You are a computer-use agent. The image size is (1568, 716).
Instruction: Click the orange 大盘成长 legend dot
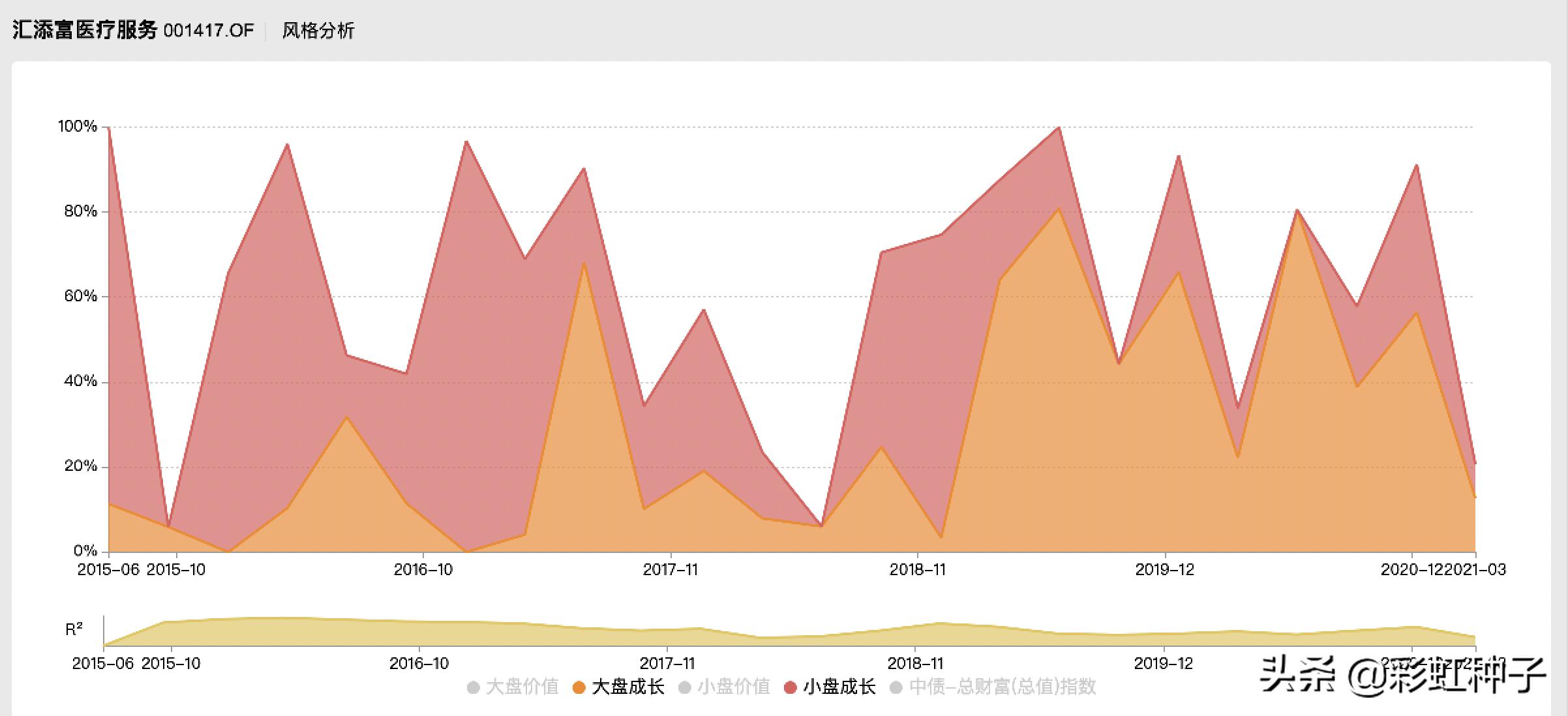point(579,687)
